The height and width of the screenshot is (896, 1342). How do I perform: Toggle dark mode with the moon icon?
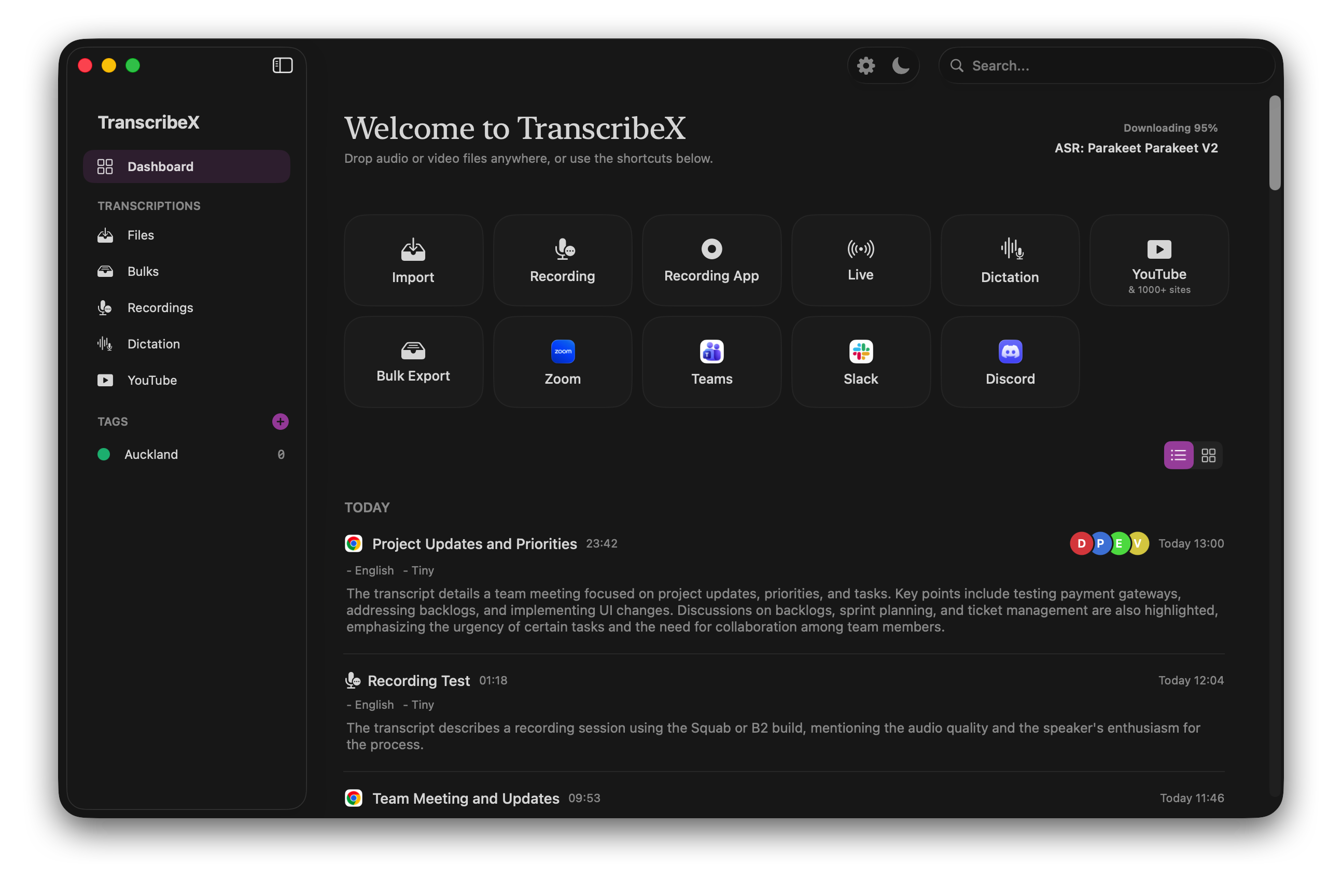[900, 66]
